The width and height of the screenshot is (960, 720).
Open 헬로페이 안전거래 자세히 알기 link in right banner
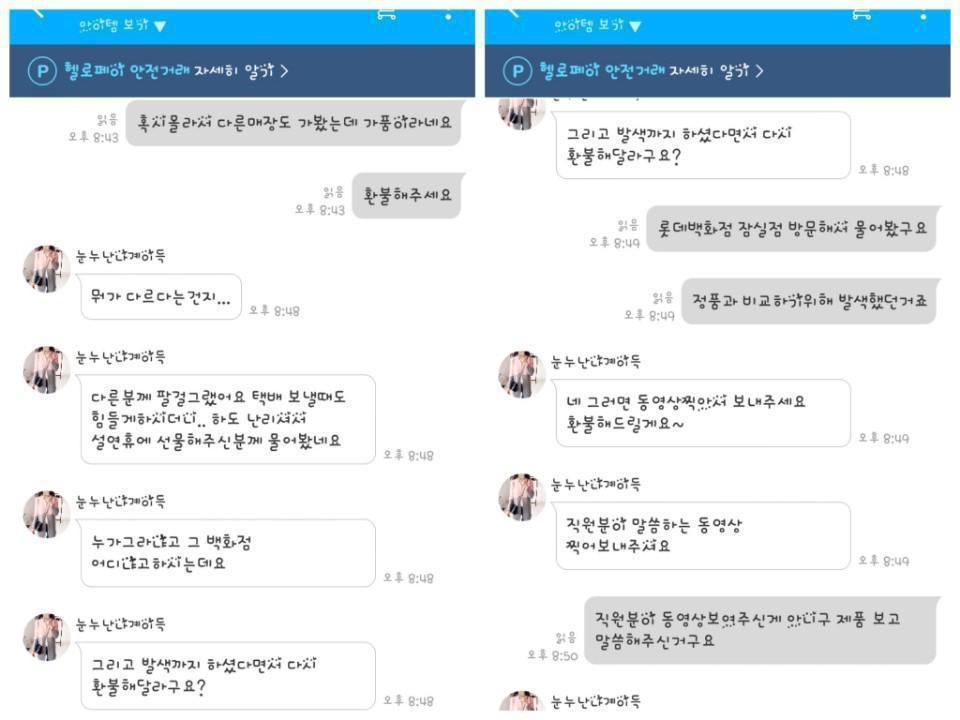click(x=651, y=71)
